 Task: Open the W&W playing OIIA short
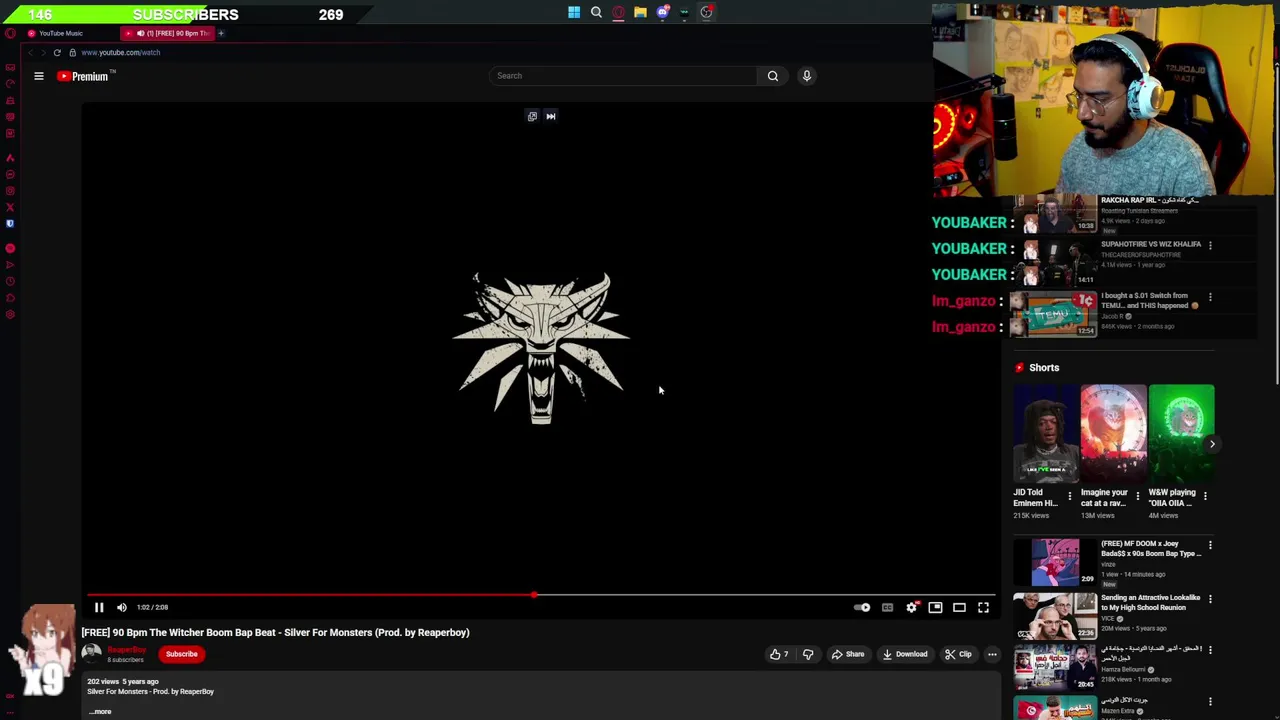1181,434
